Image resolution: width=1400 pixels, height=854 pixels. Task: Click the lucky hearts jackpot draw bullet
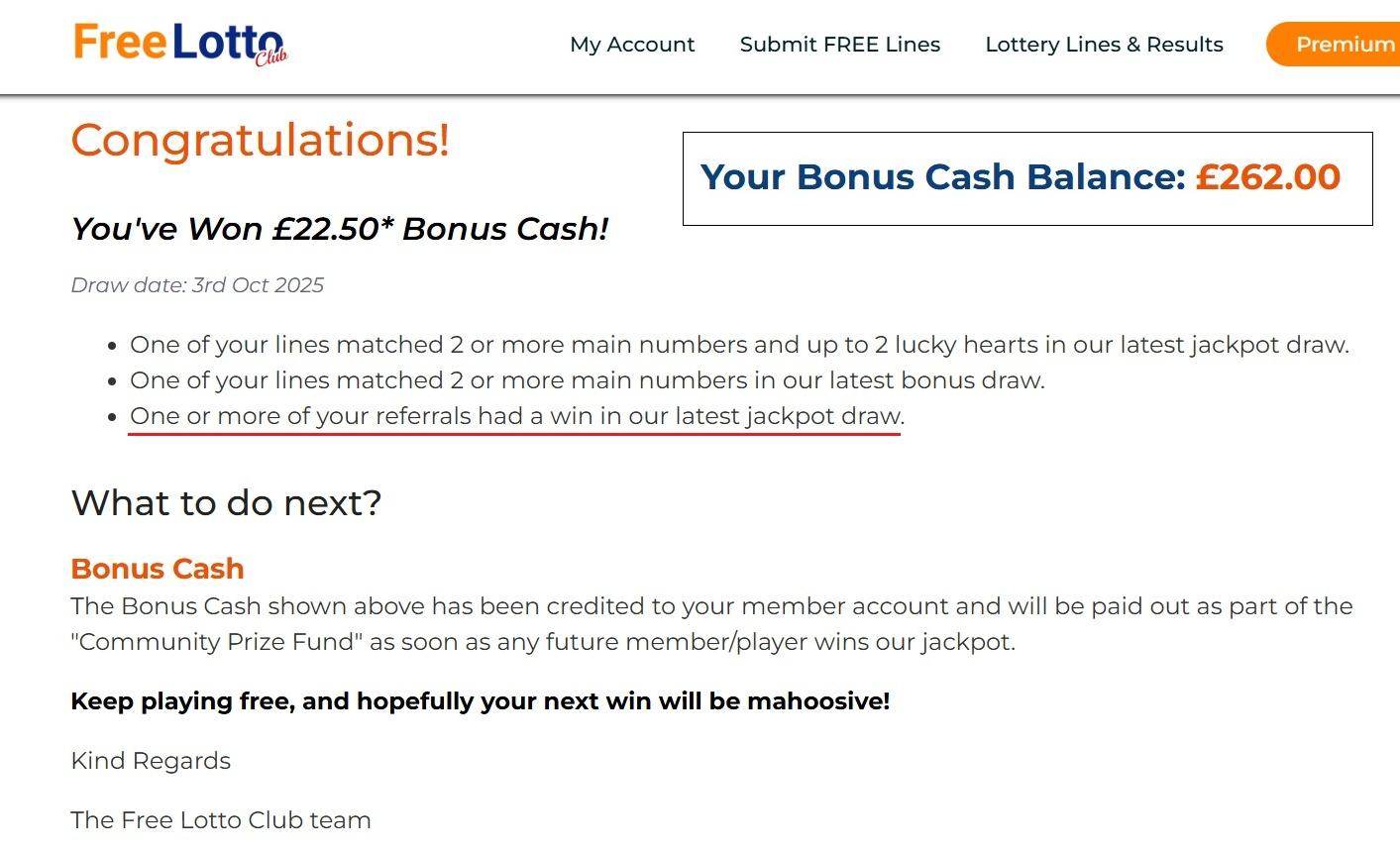(x=739, y=345)
